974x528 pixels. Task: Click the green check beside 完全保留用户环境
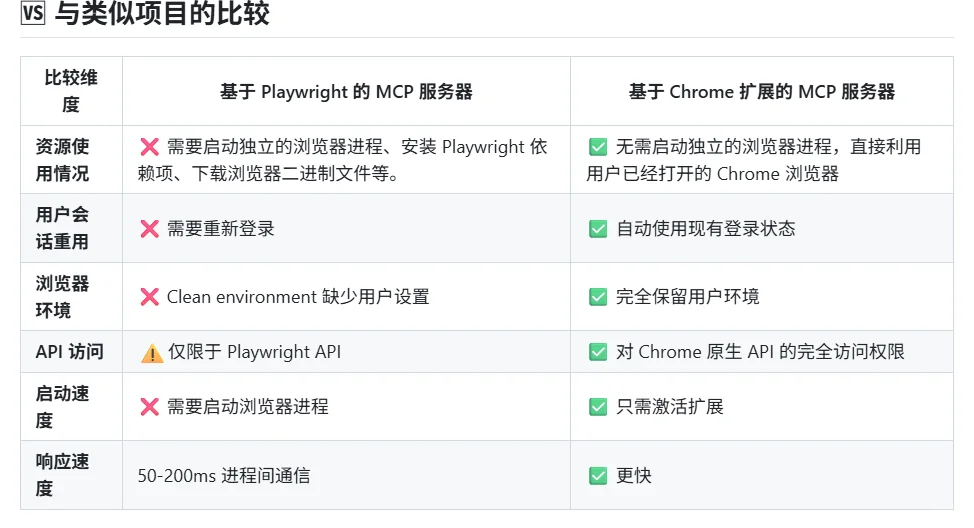coord(598,297)
